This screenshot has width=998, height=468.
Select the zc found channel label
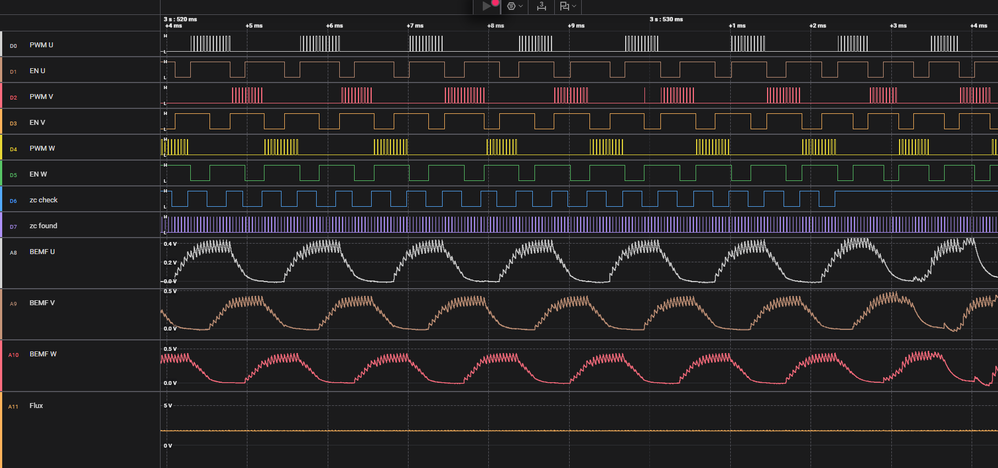pos(43,225)
